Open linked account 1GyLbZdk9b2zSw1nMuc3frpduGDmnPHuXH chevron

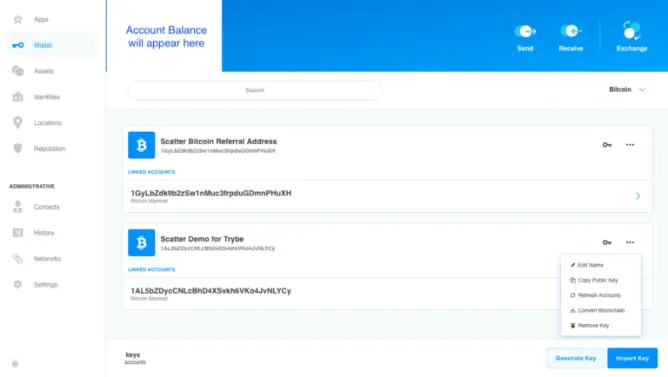tap(638, 196)
